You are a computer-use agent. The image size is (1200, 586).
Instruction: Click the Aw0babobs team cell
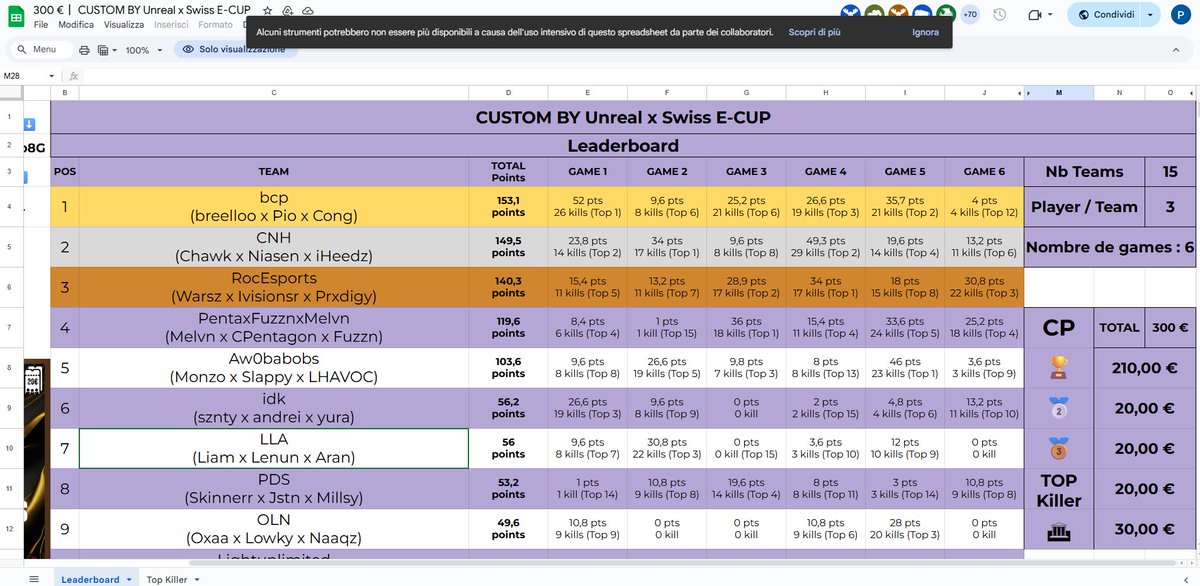274,368
